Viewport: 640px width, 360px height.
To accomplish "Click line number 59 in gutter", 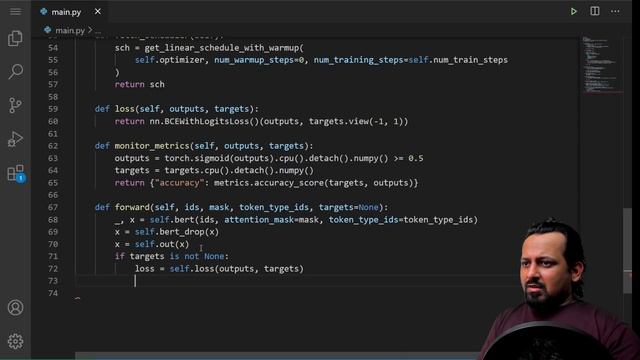I will [53, 109].
